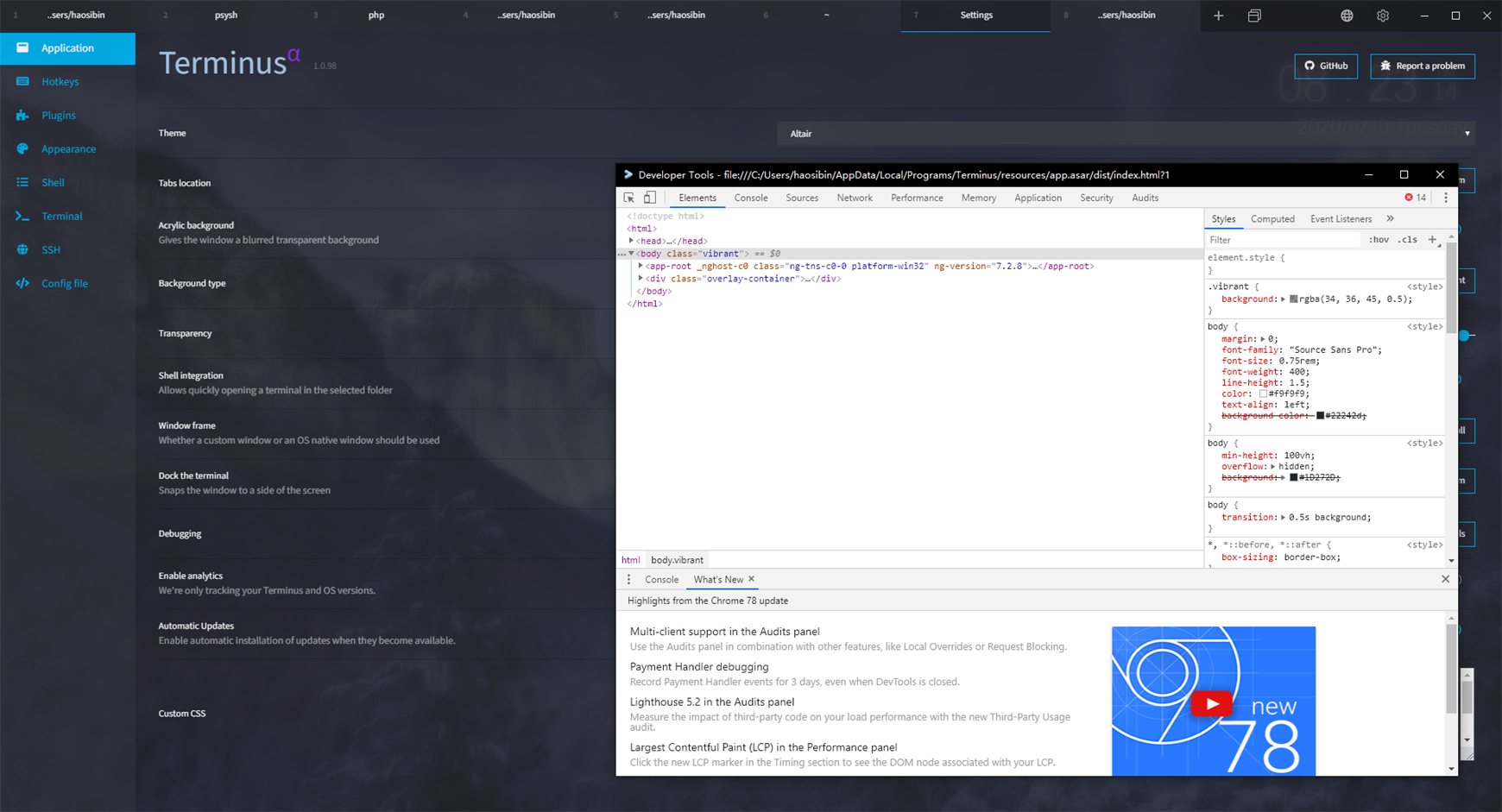This screenshot has height=812, width=1502.
Task: Click the style source link for .vibrant rule
Action: (x=1424, y=286)
